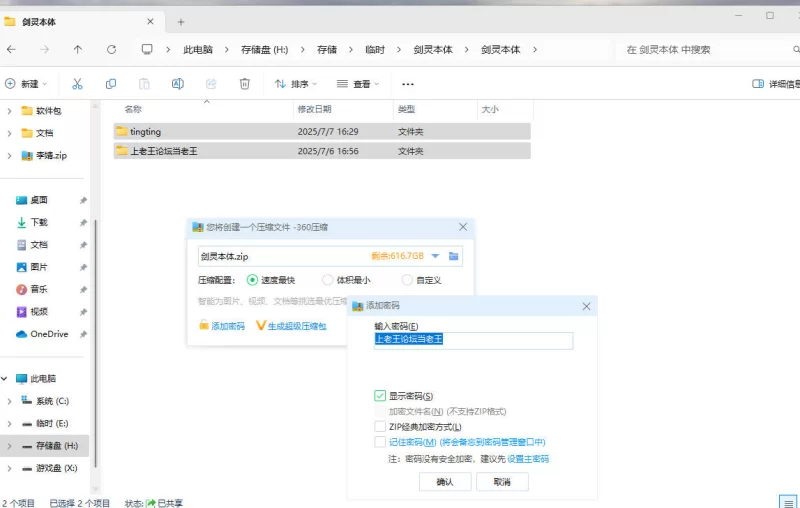Expand the 系统 (C:) drive tree node
Viewport: 800px width, 508px height.
[9, 401]
